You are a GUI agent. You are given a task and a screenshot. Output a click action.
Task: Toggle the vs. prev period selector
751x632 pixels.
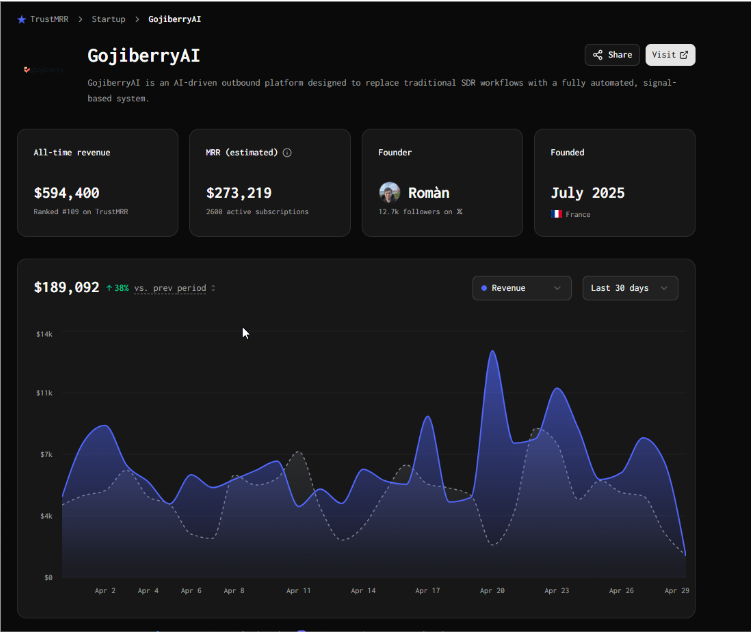tap(175, 288)
